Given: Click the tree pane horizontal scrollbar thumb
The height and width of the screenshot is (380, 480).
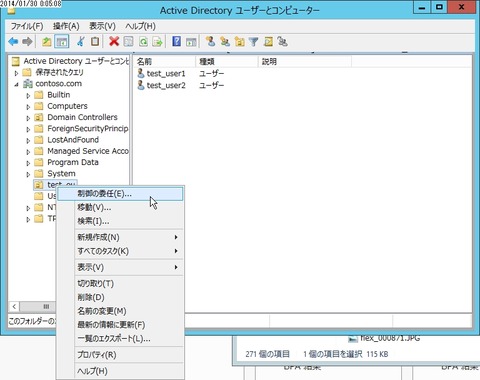Looking at the screenshot, I should 39,306.
